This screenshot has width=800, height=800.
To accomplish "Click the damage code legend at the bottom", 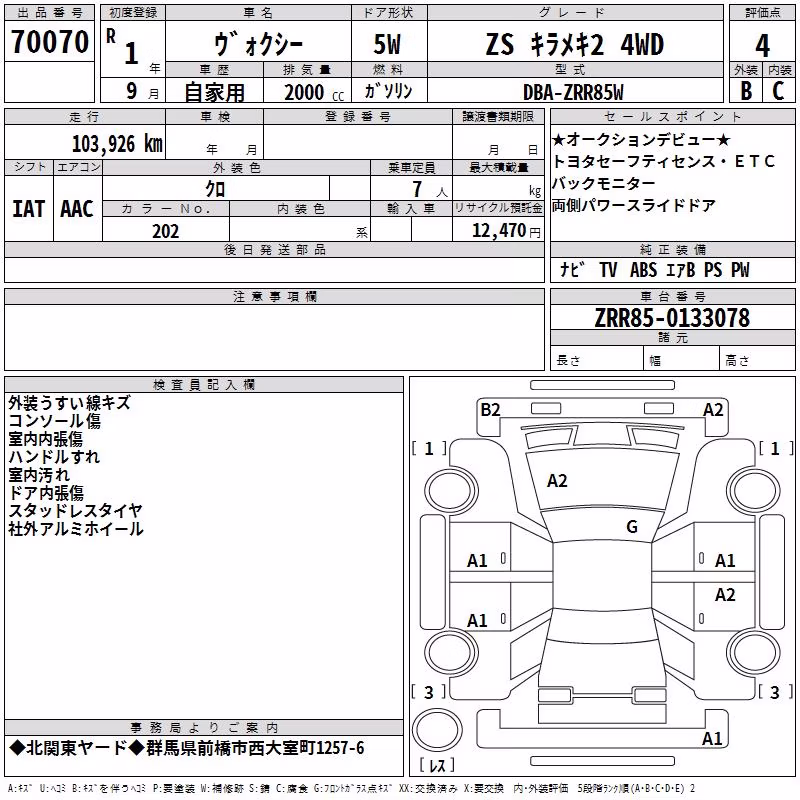I will coord(351,789).
